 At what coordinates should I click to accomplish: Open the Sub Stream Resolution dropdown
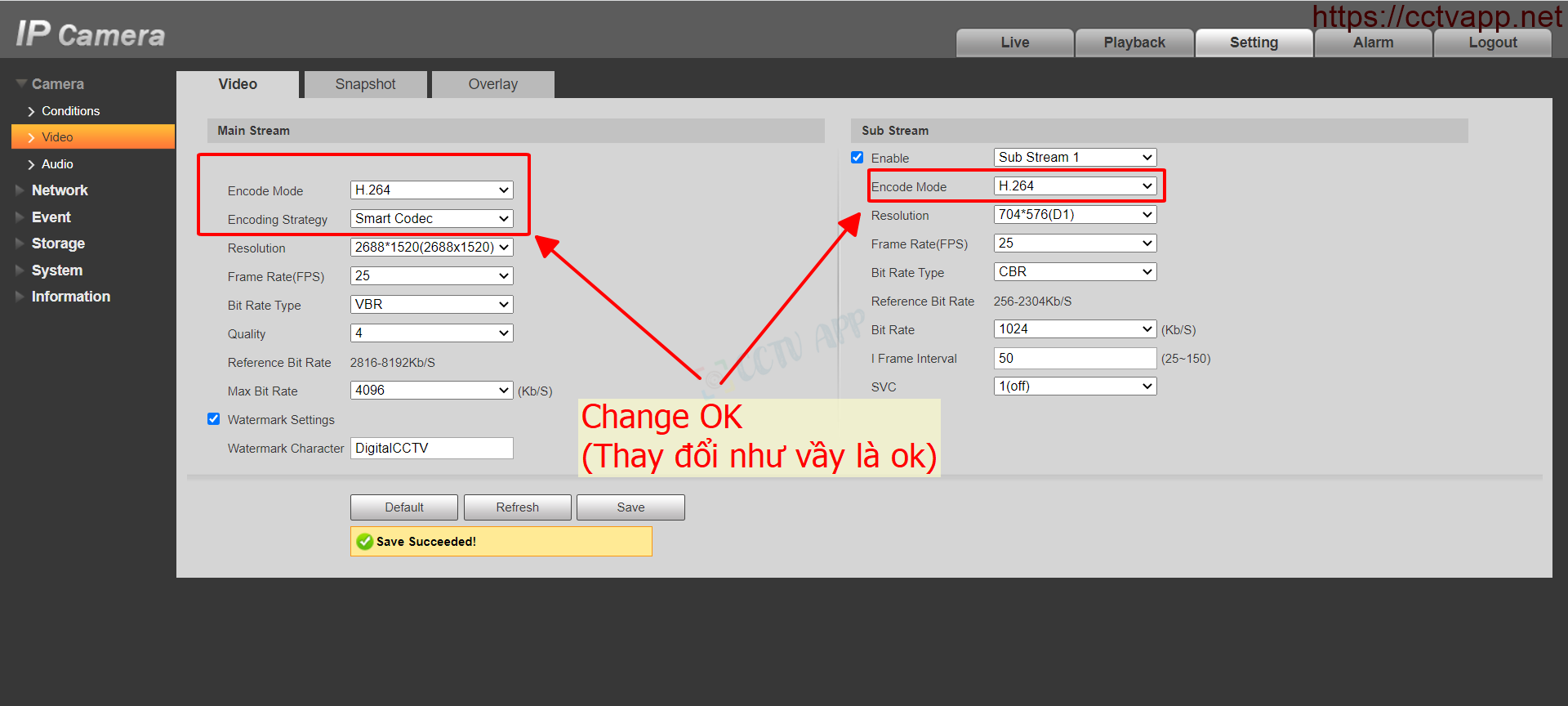1075,215
